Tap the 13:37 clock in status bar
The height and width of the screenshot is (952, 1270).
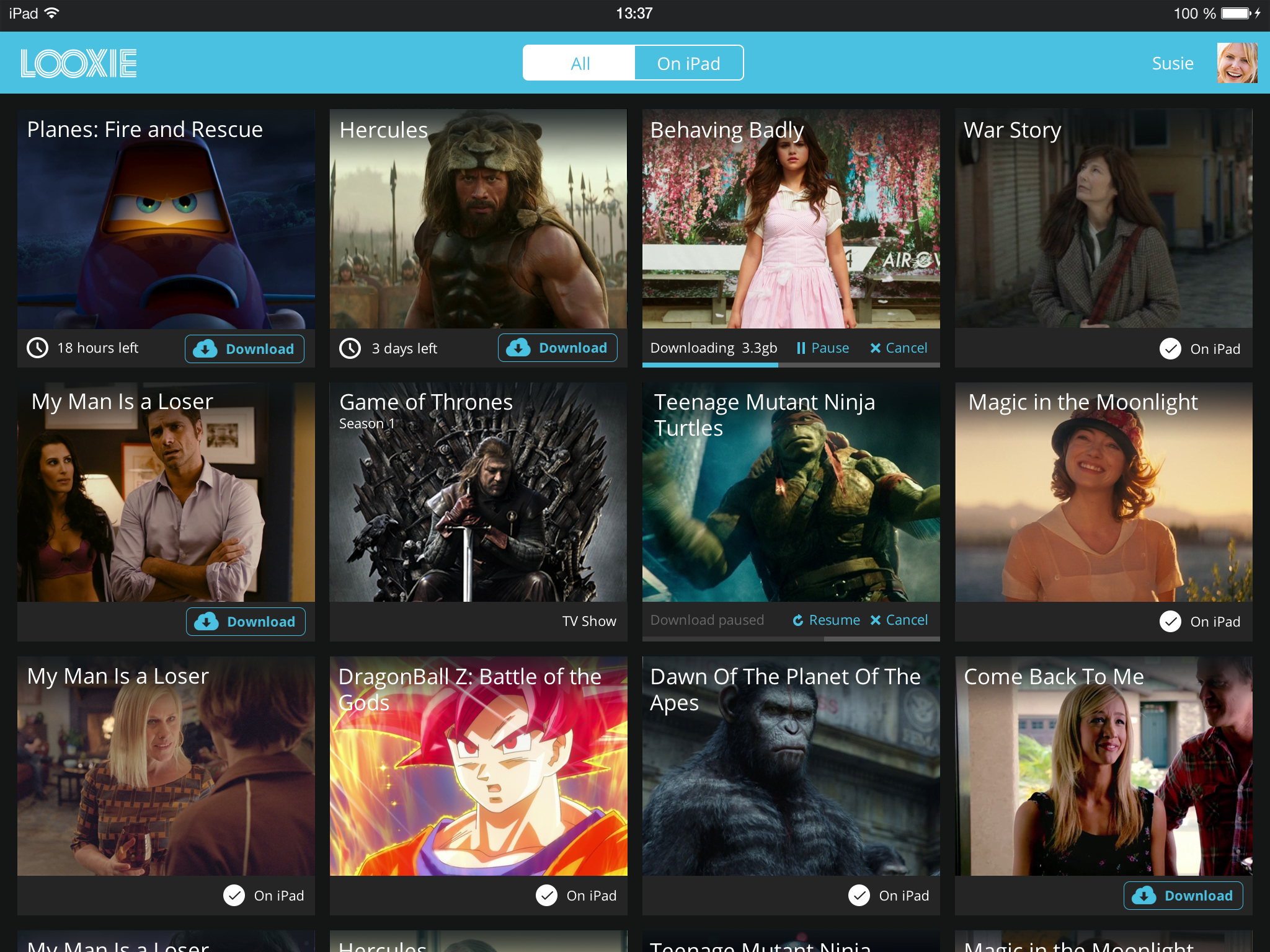click(634, 13)
